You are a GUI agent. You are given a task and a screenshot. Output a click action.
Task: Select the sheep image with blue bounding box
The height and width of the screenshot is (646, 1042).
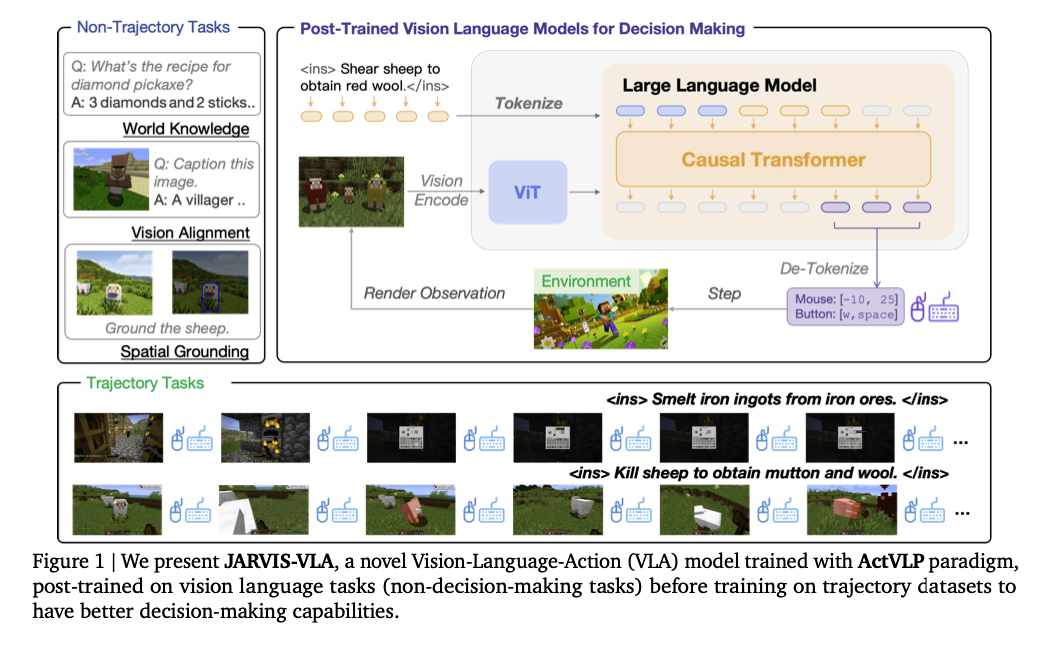[x=210, y=282]
